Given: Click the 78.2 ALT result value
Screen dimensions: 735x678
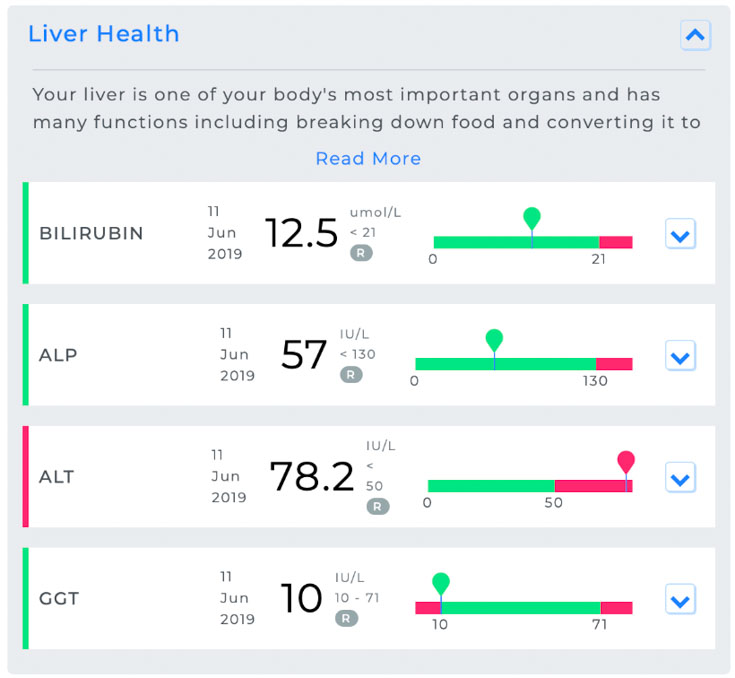Looking at the screenshot, I should coord(312,477).
